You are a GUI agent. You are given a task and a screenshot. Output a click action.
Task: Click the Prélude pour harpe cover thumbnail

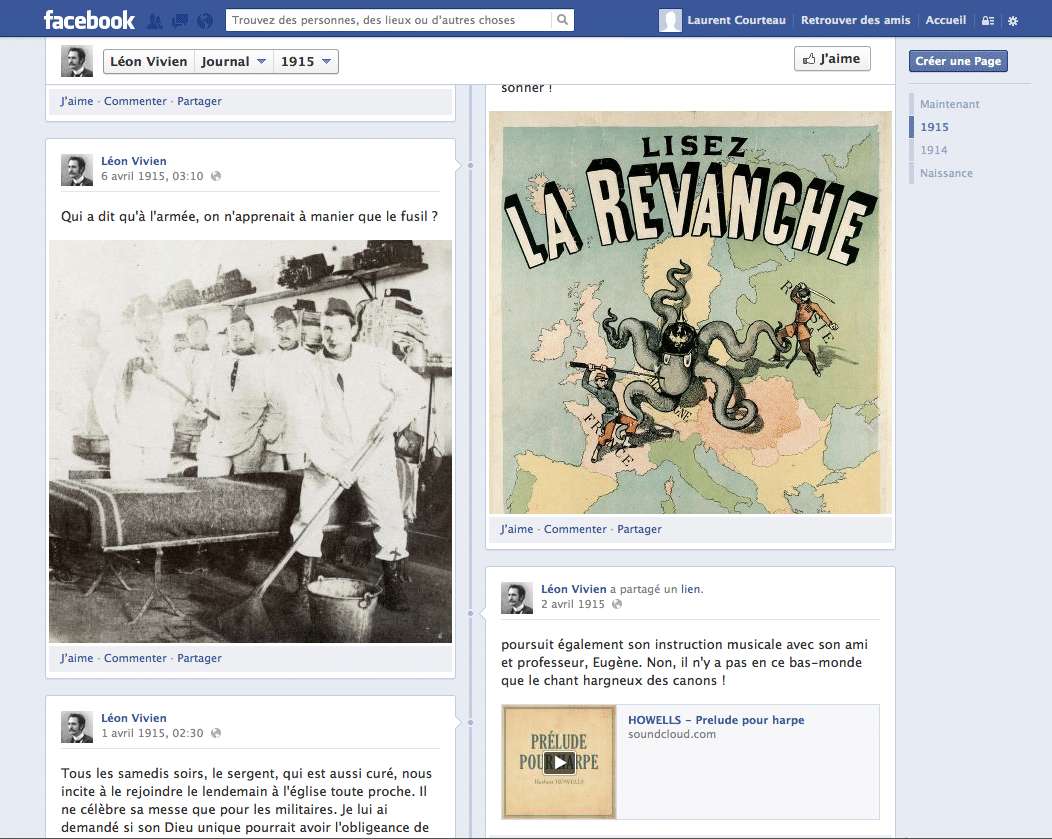pyautogui.click(x=559, y=762)
